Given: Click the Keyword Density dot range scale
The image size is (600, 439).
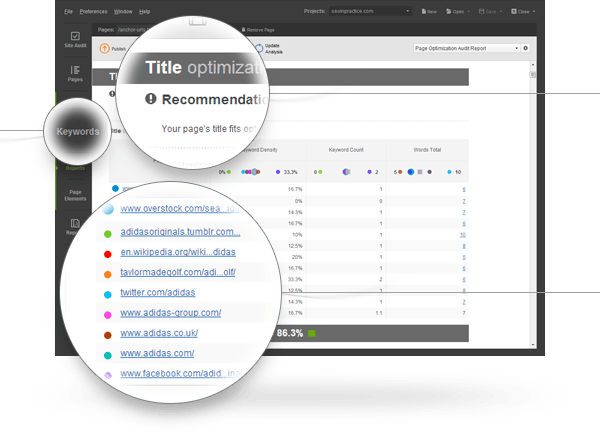Looking at the screenshot, I should (258, 172).
